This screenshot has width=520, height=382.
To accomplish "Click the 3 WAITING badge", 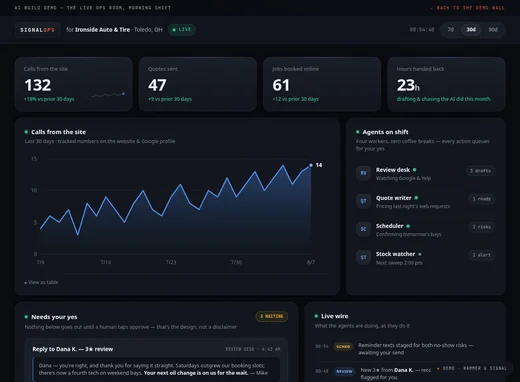I will [272, 316].
